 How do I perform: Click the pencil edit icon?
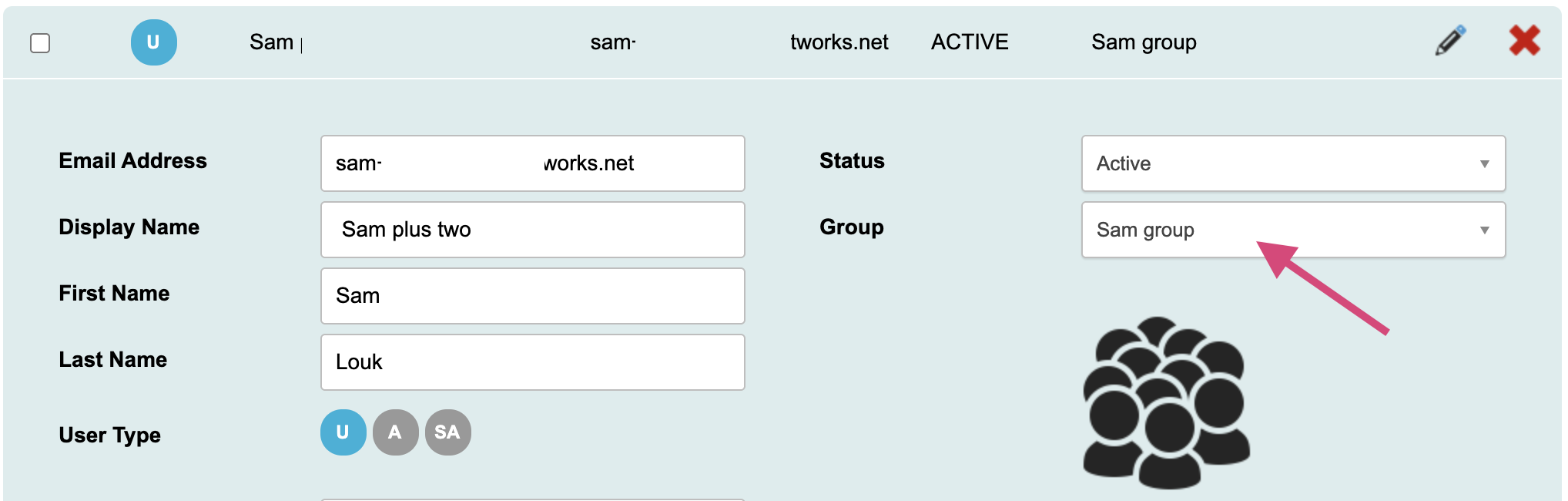[1450, 42]
